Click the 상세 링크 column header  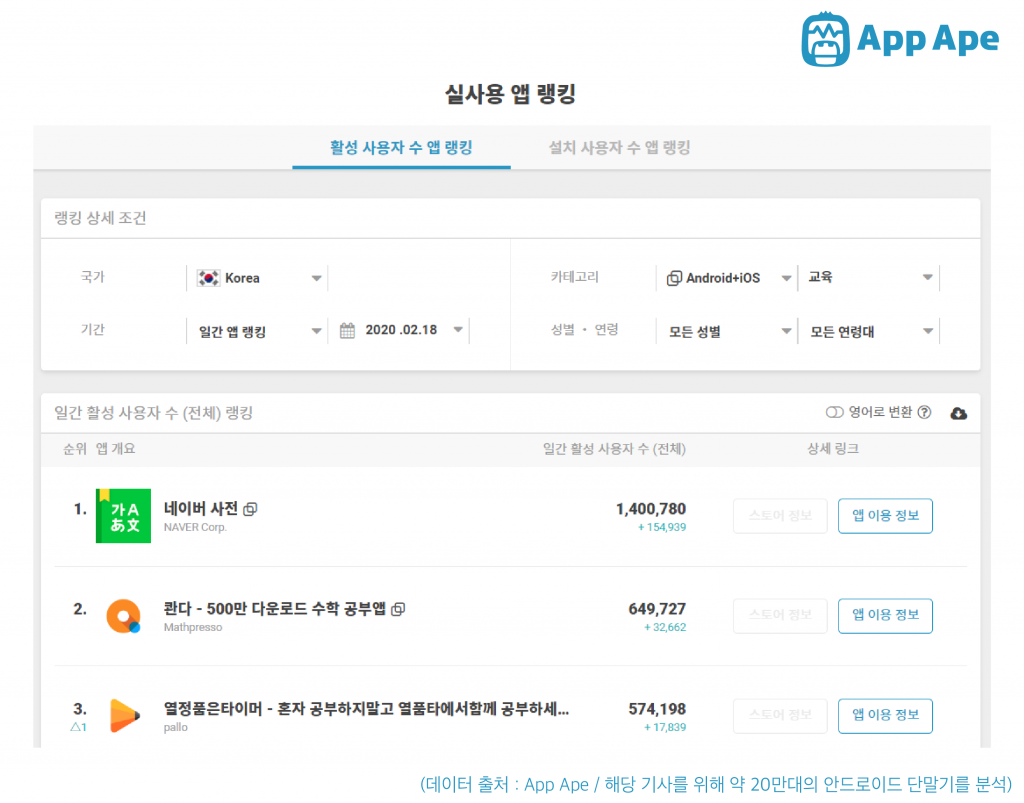pyautogui.click(x=833, y=449)
